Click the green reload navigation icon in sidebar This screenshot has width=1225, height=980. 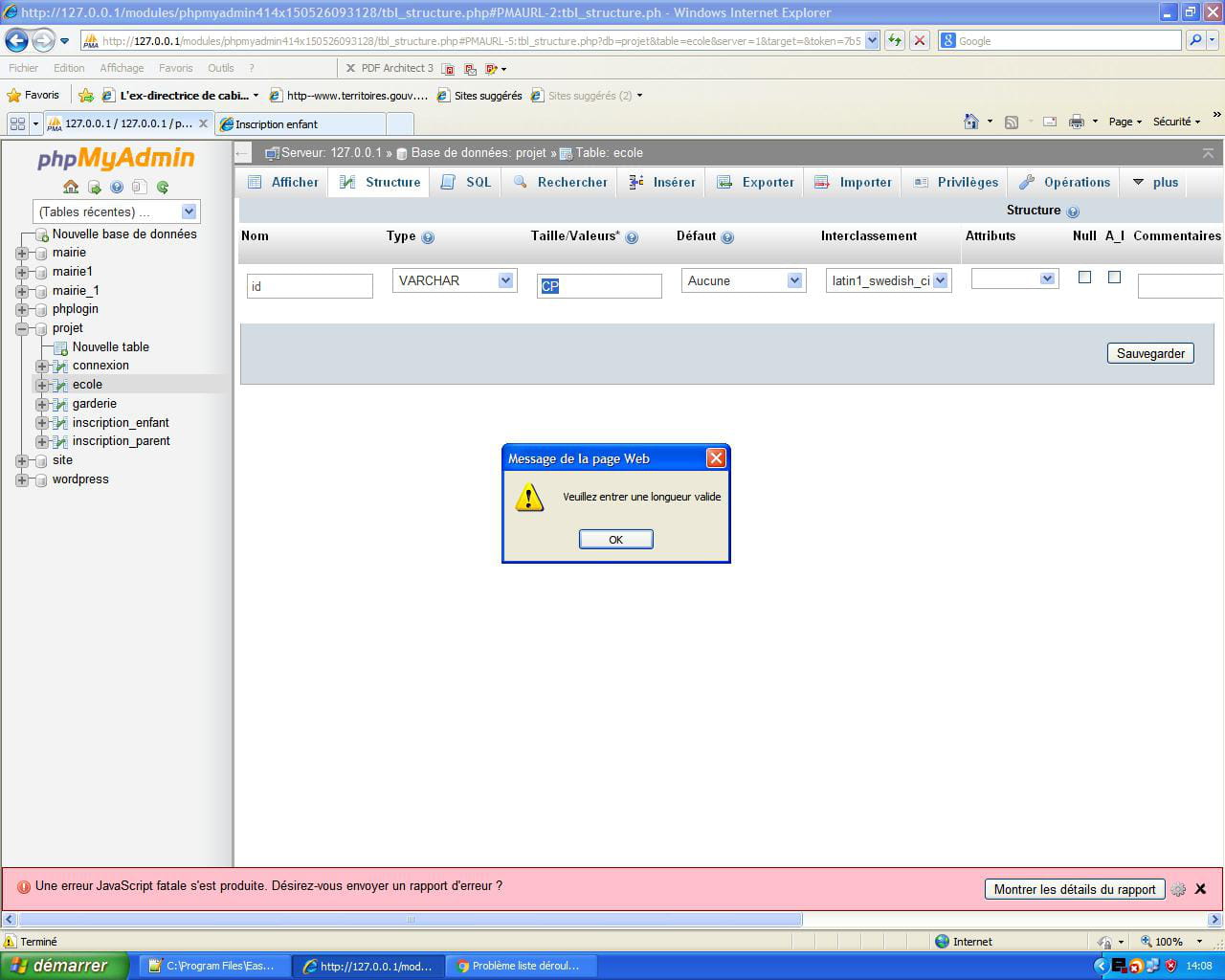[x=163, y=187]
